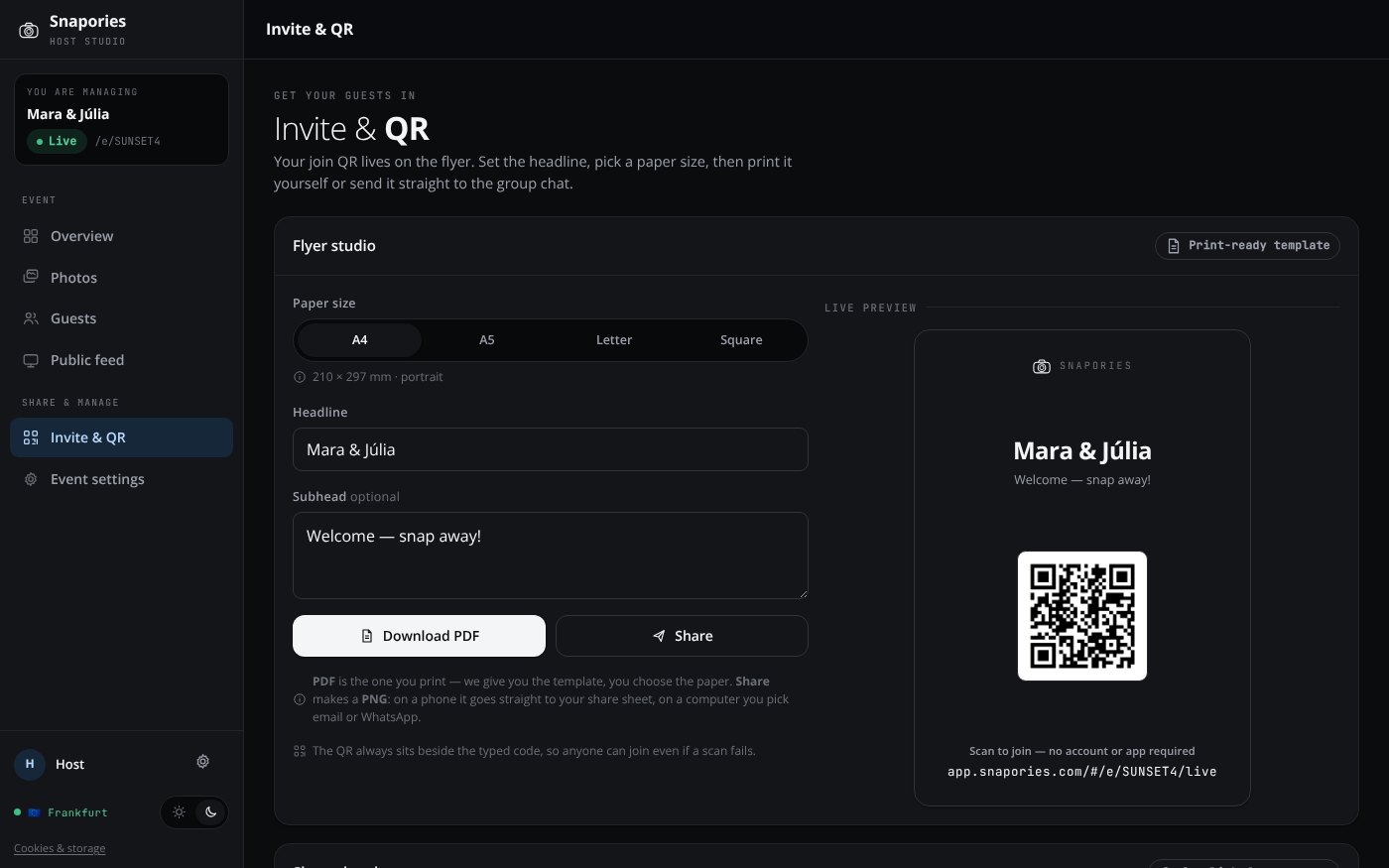The image size is (1389, 868).
Task: Click the join URL app.snapories.com/#/e/SUNSET4/live
Action: pyautogui.click(x=1082, y=772)
